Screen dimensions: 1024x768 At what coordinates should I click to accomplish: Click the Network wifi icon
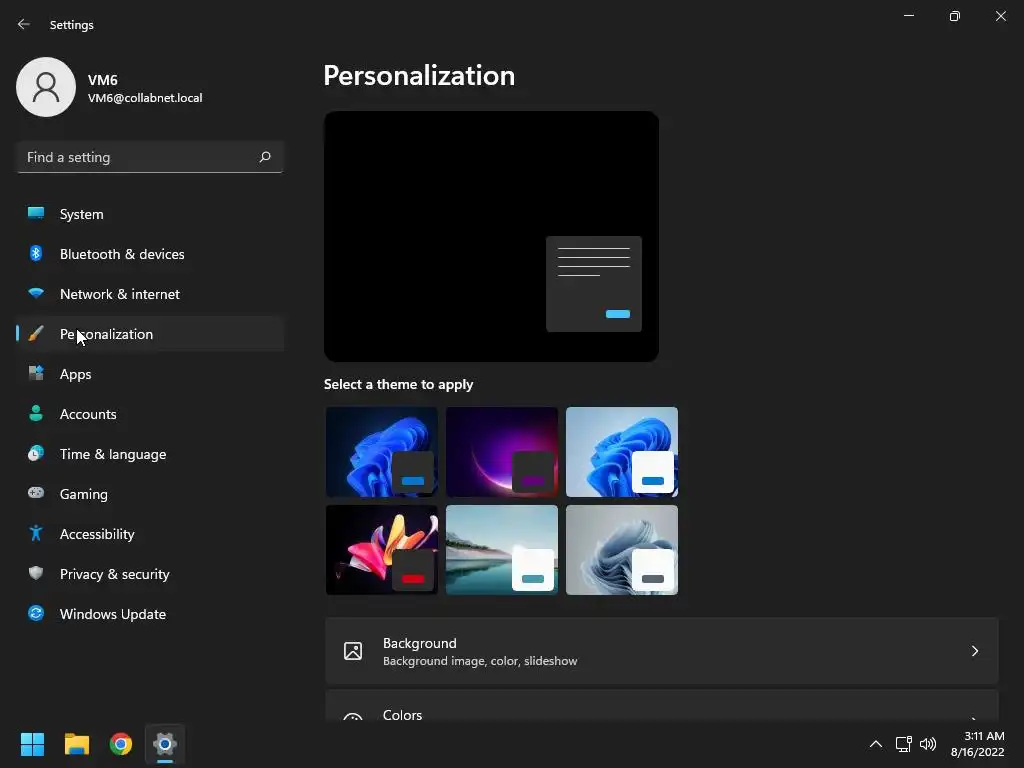coord(36,293)
